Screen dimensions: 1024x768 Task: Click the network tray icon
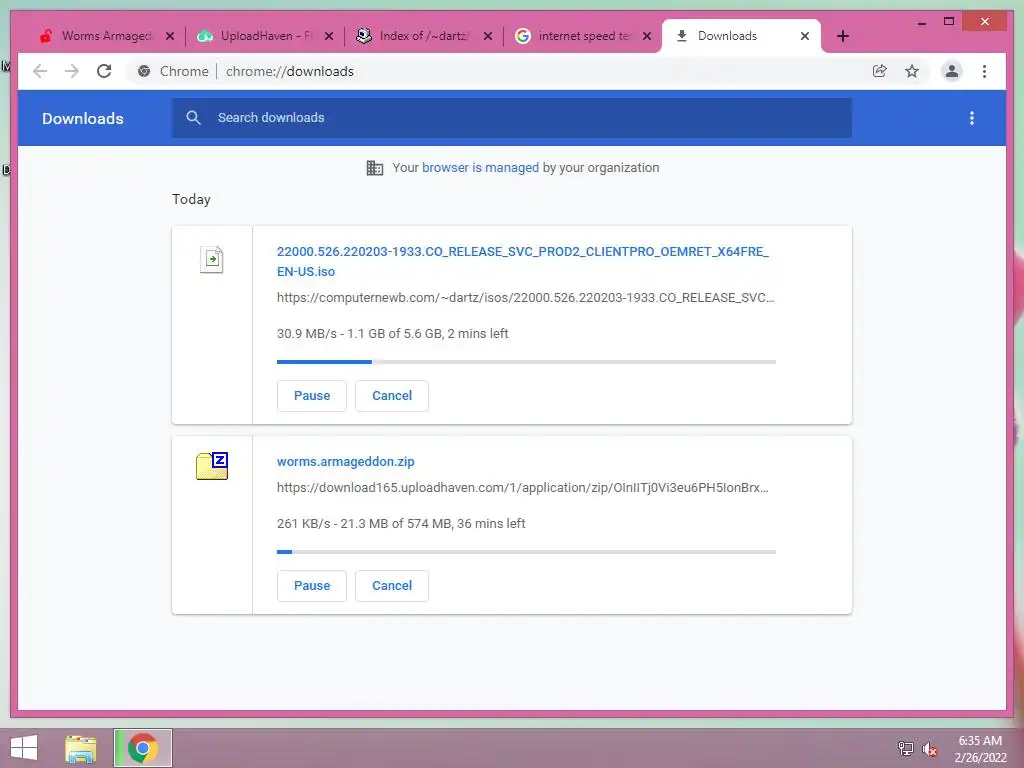[906, 748]
